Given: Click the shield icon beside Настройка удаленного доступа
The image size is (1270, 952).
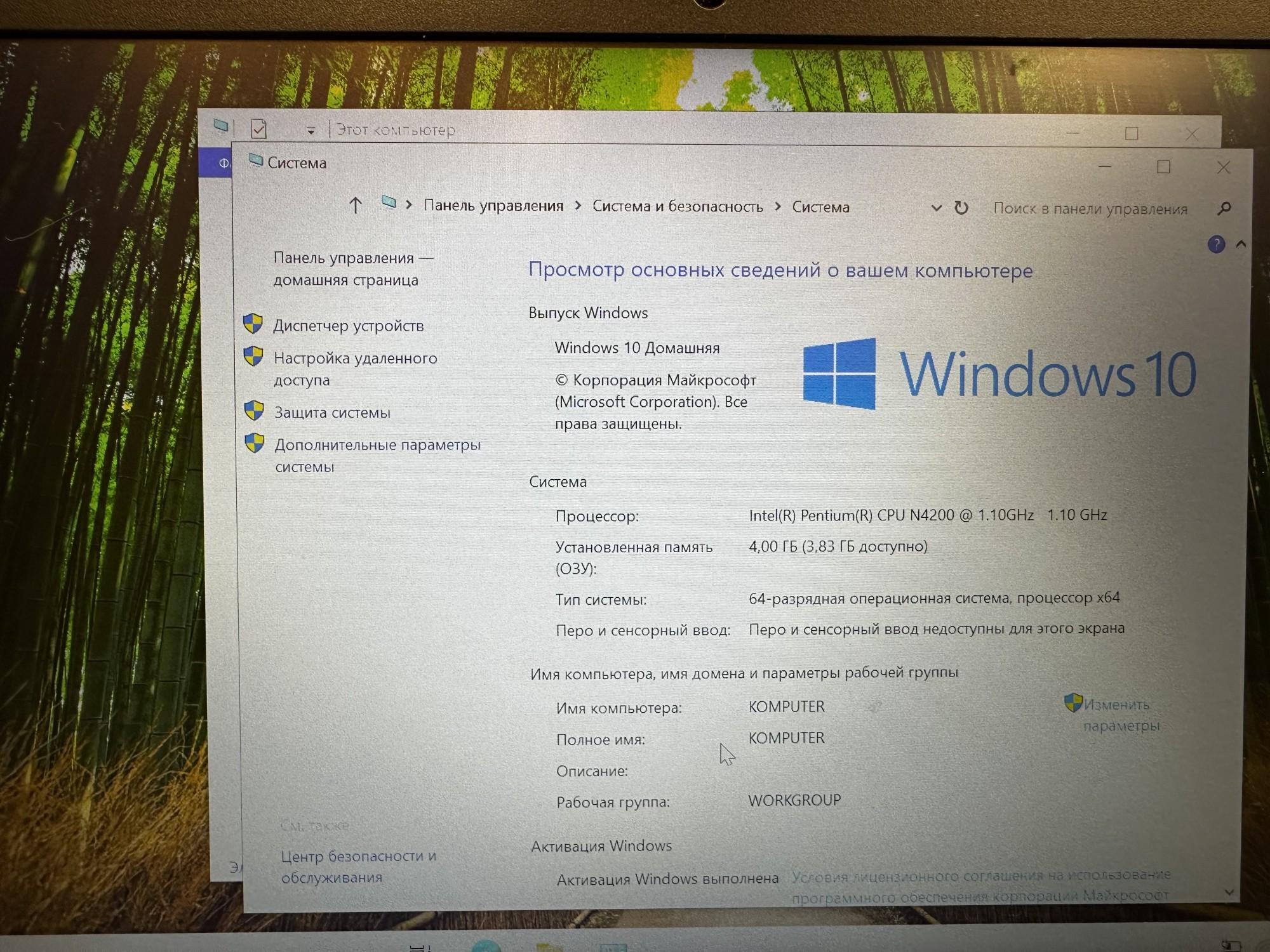Looking at the screenshot, I should click(x=254, y=356).
